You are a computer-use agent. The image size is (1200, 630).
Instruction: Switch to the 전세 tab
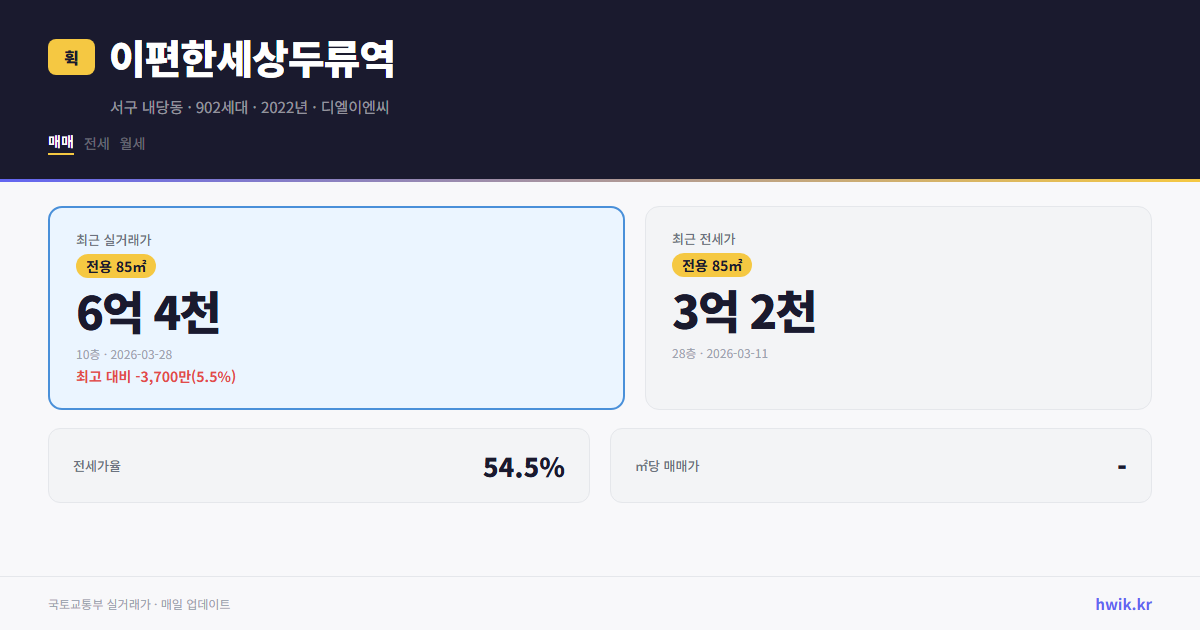pos(95,143)
